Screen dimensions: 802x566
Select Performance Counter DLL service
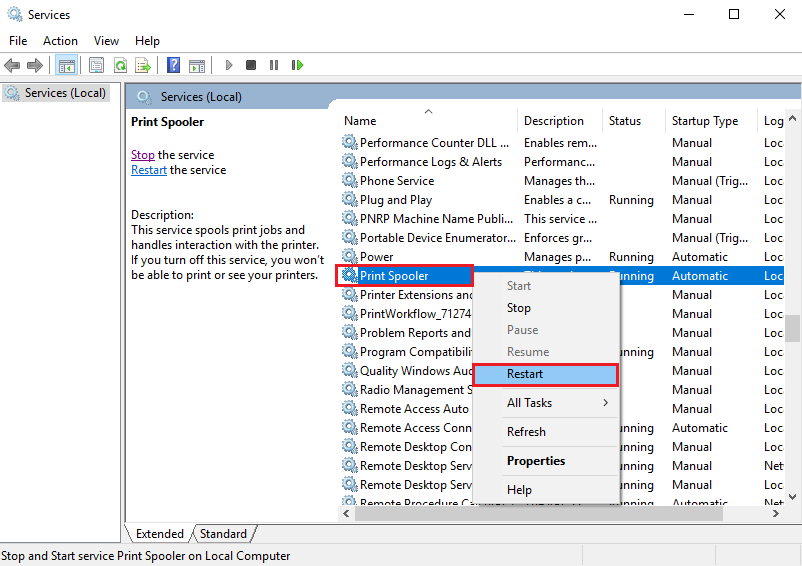pos(561,143)
